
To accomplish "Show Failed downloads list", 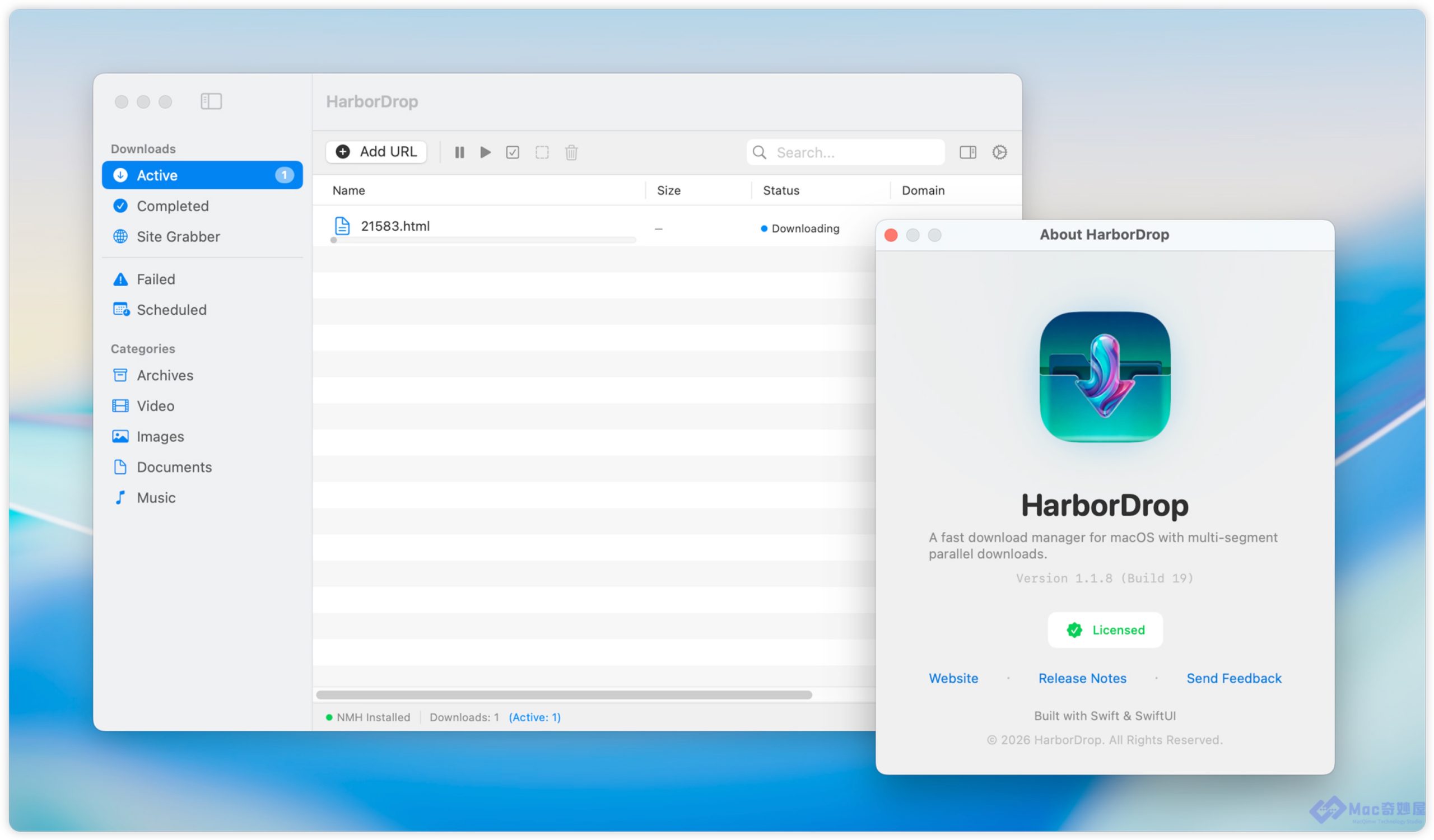I will [x=155, y=279].
